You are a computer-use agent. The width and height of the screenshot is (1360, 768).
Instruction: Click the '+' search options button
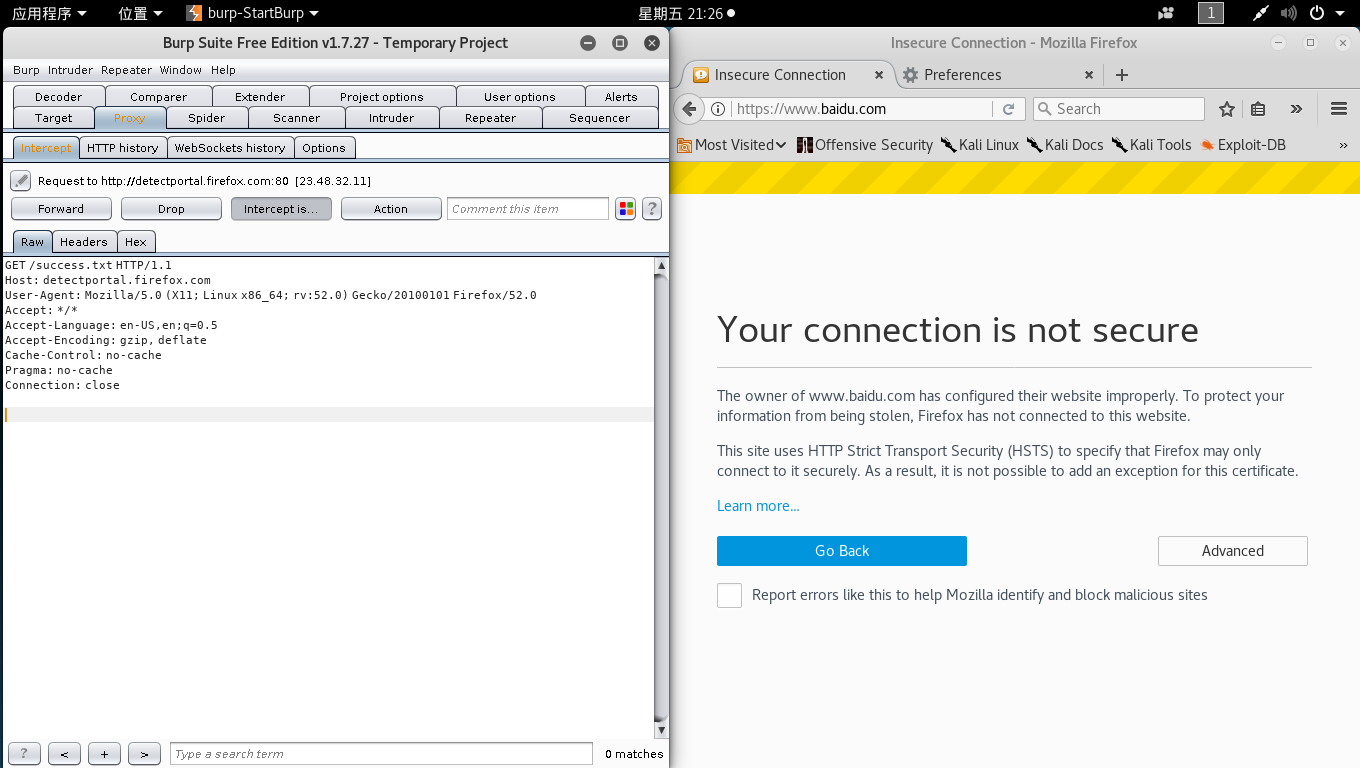coord(104,754)
